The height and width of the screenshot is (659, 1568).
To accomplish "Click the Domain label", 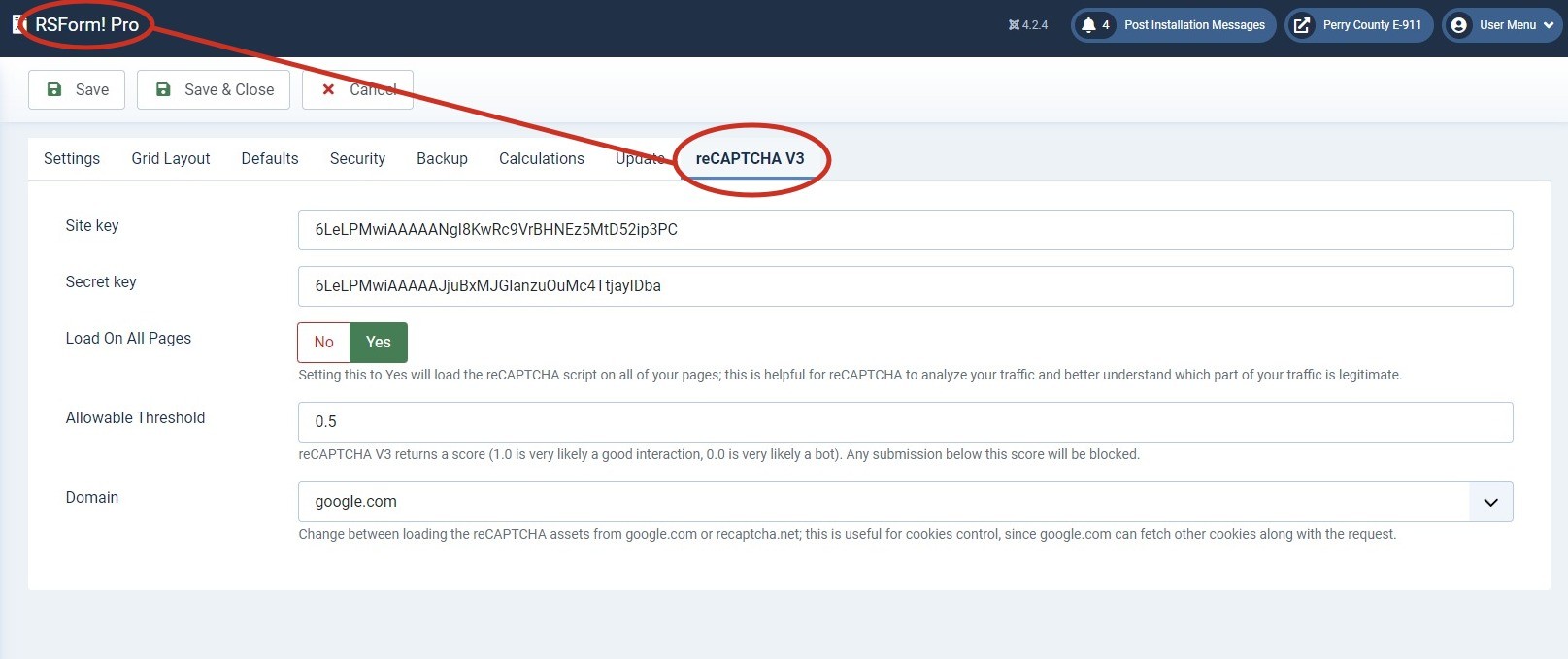I will [x=92, y=497].
